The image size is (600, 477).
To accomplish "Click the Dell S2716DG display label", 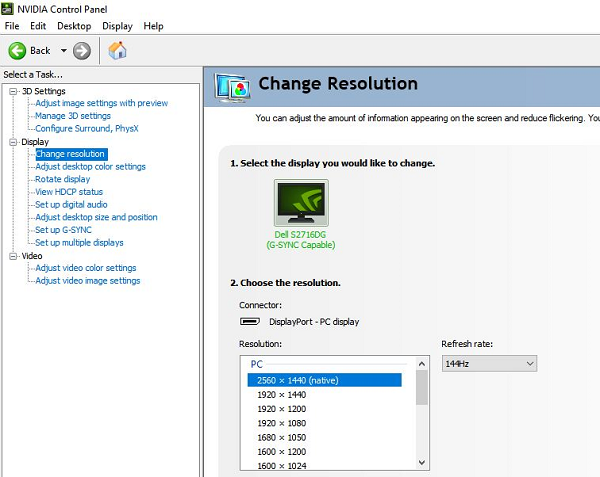I will click(301, 239).
